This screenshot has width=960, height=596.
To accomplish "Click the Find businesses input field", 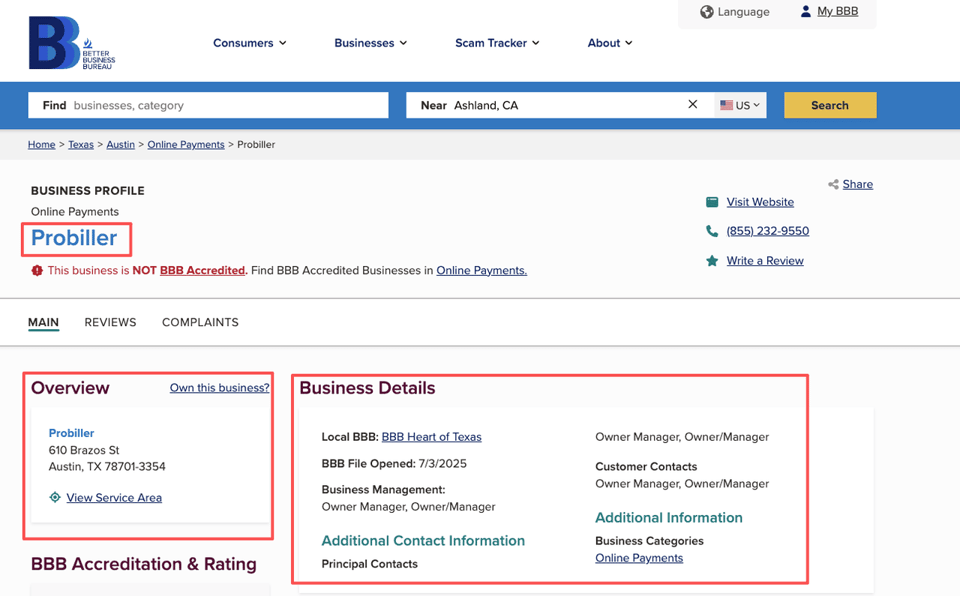I will [208, 105].
